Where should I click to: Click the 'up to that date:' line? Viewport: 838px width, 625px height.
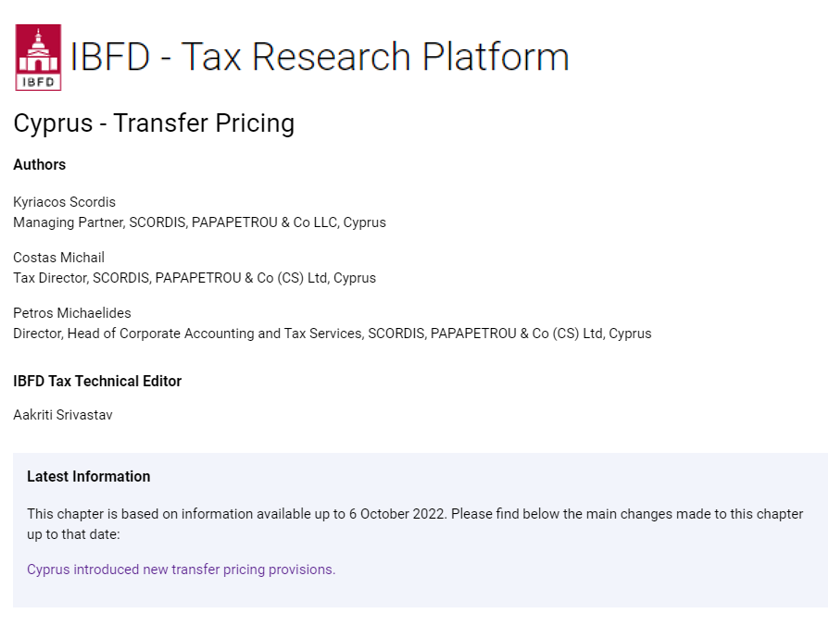tap(74, 535)
